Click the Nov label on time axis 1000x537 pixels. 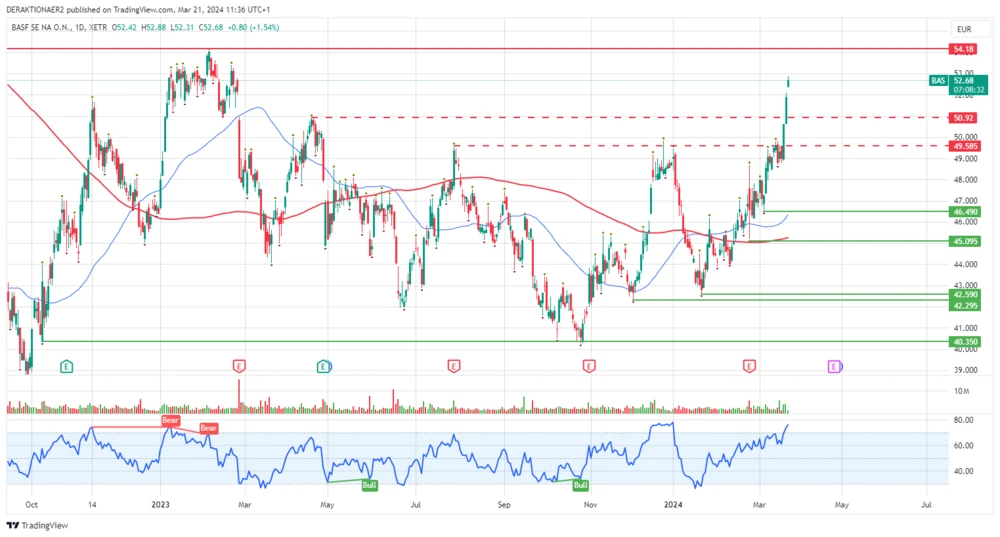click(x=591, y=505)
